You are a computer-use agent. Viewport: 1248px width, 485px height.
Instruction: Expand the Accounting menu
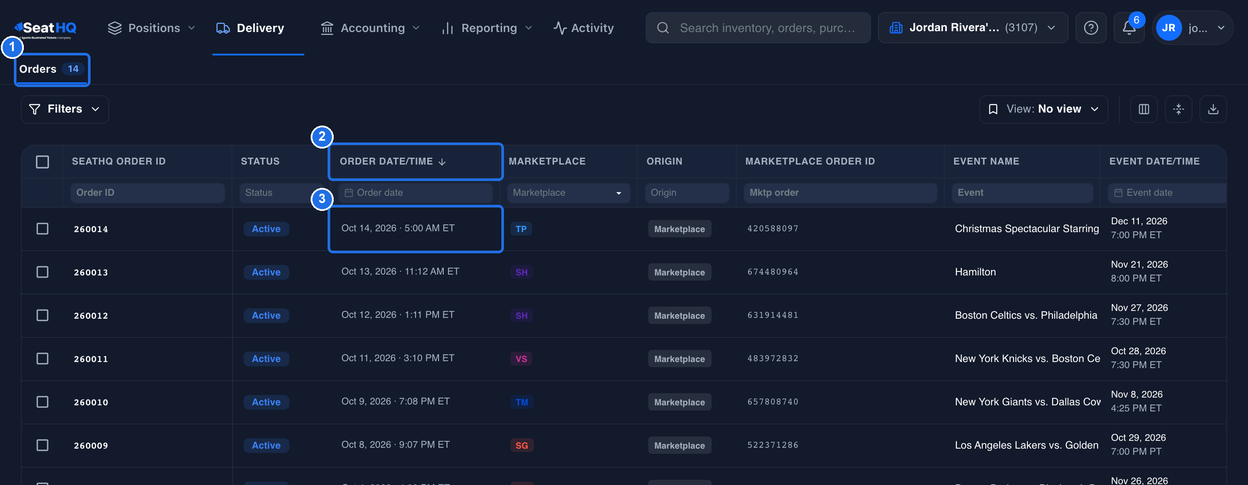point(370,28)
